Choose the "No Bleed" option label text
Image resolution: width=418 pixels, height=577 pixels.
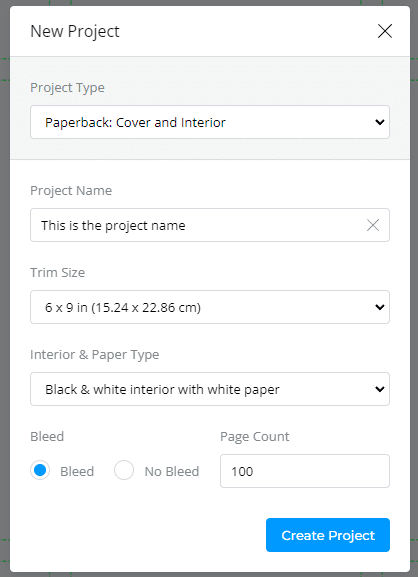[172, 471]
